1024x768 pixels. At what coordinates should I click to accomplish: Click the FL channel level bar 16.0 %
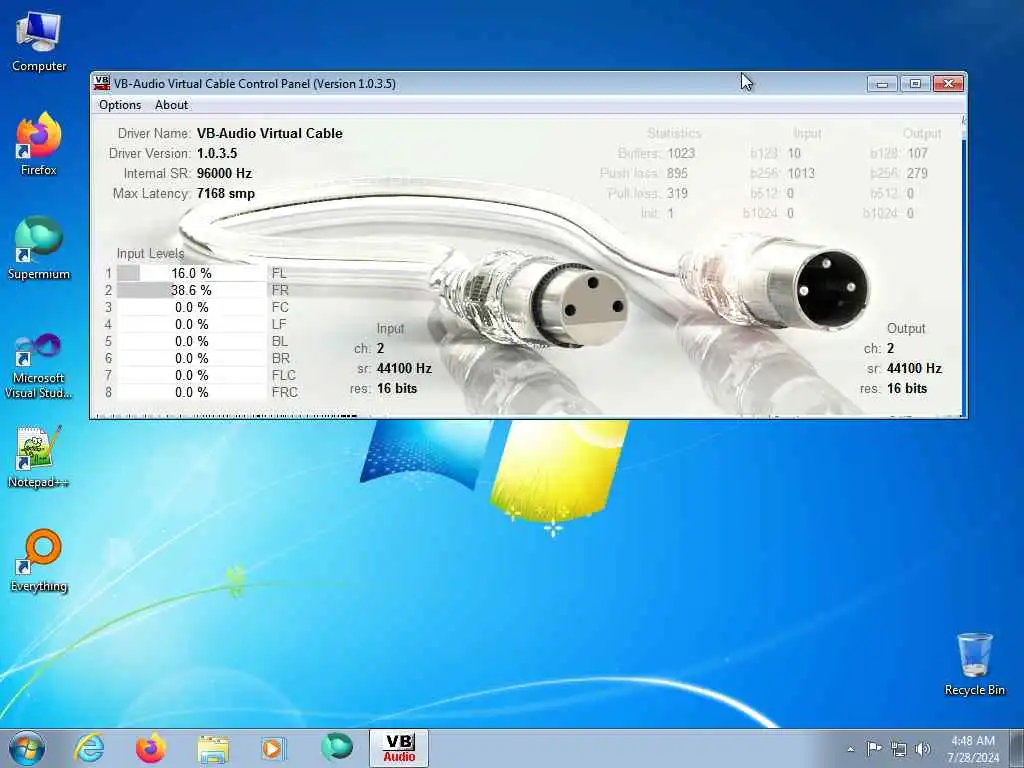pyautogui.click(x=191, y=273)
